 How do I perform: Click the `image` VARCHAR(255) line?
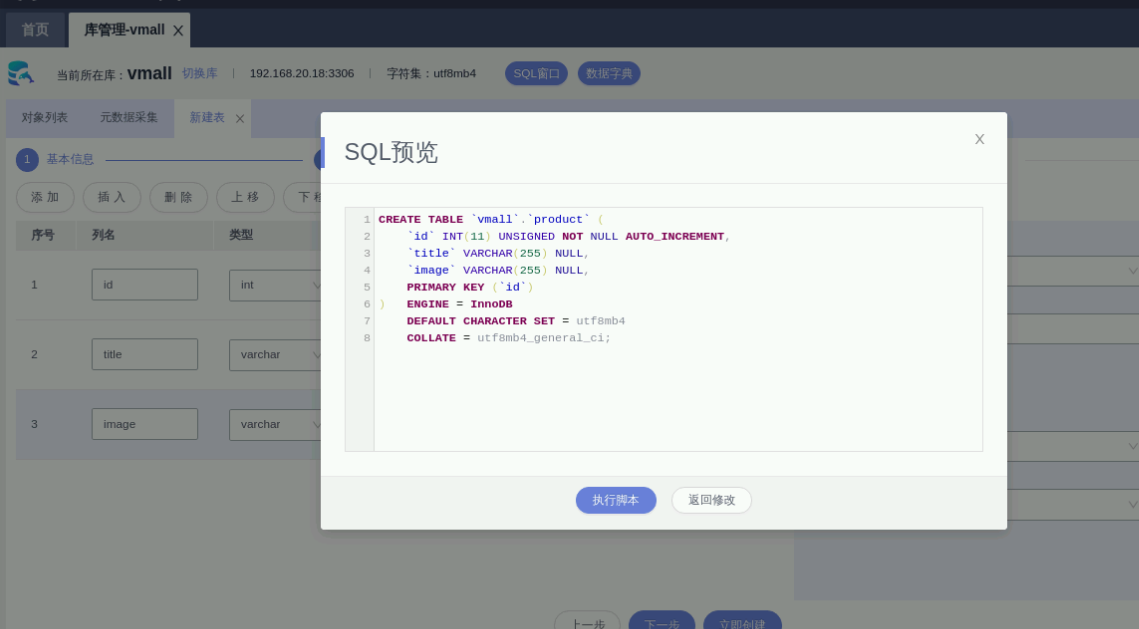[498, 270]
